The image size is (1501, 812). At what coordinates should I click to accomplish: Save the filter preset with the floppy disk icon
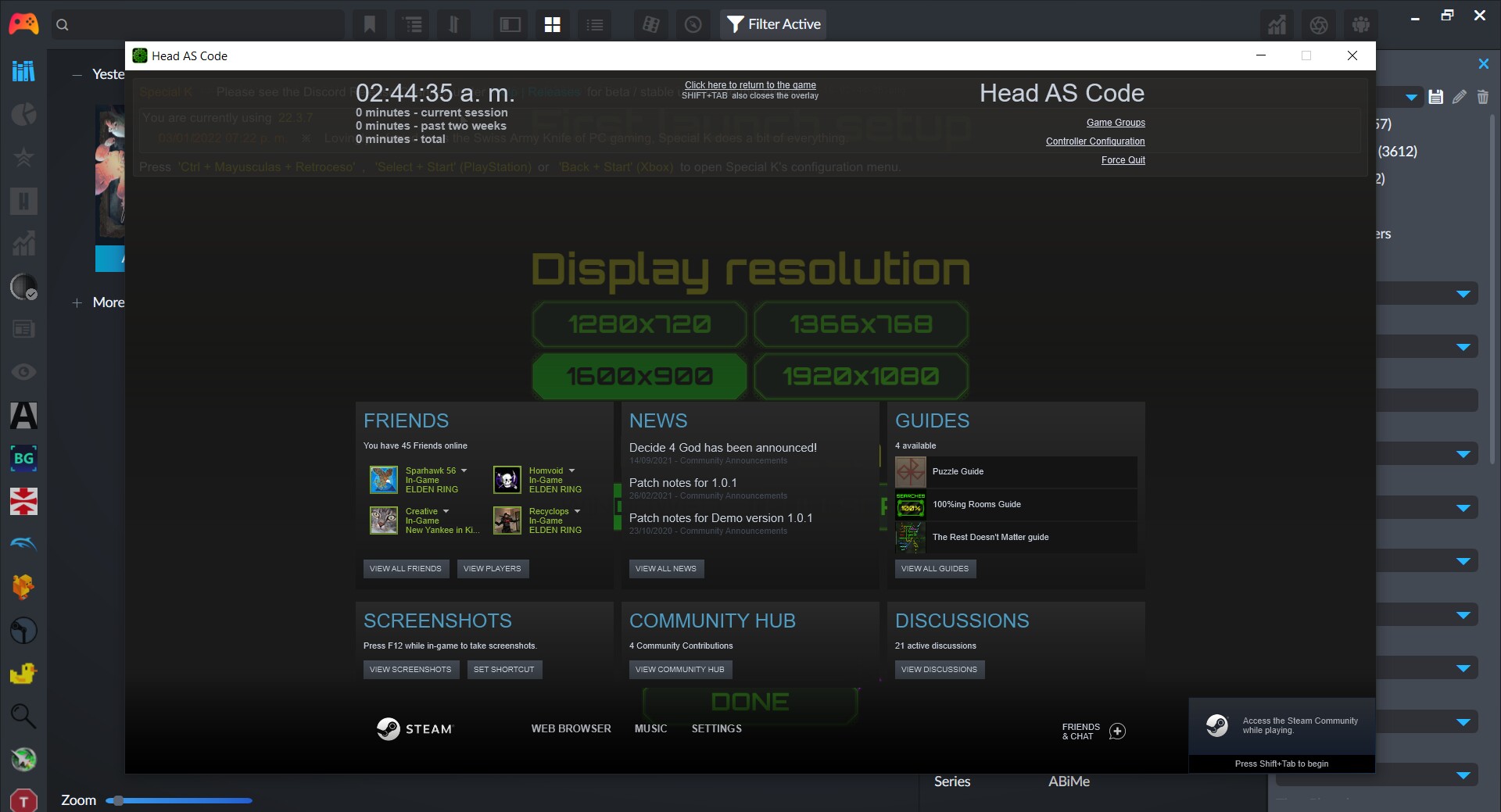(1435, 97)
